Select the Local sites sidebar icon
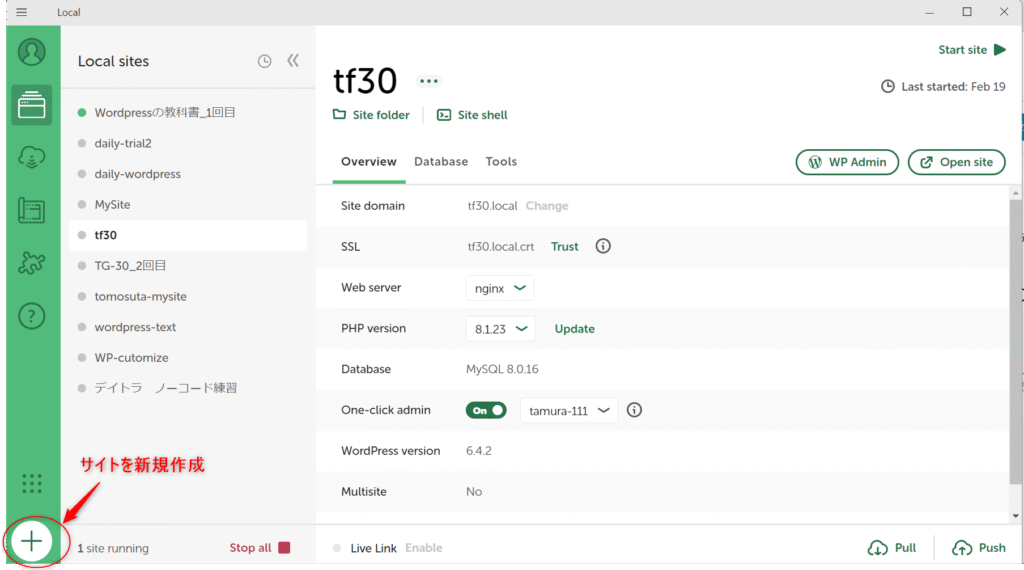This screenshot has width=1024, height=570. (x=31, y=105)
